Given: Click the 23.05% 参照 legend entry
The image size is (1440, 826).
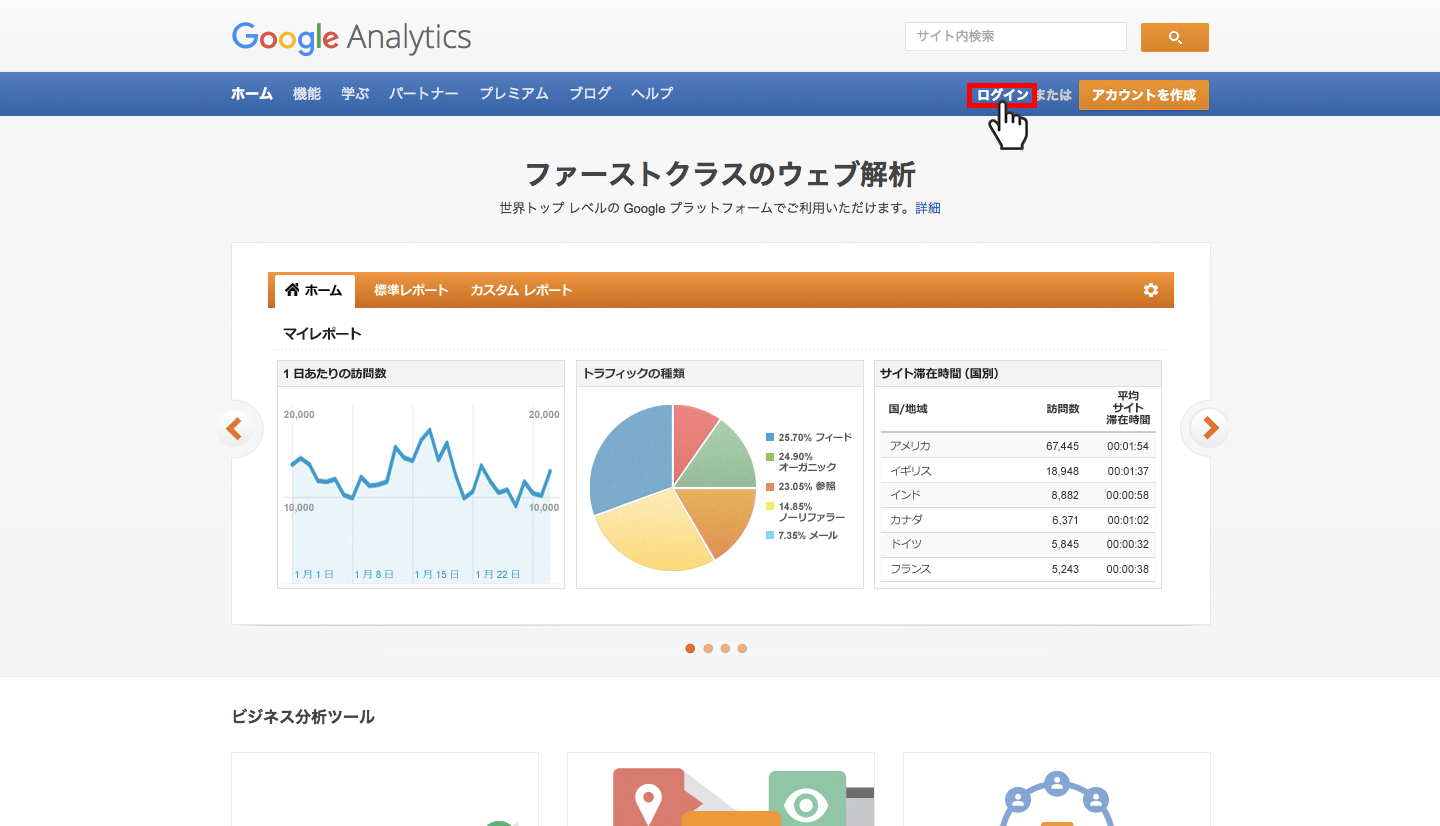Looking at the screenshot, I should 801,486.
